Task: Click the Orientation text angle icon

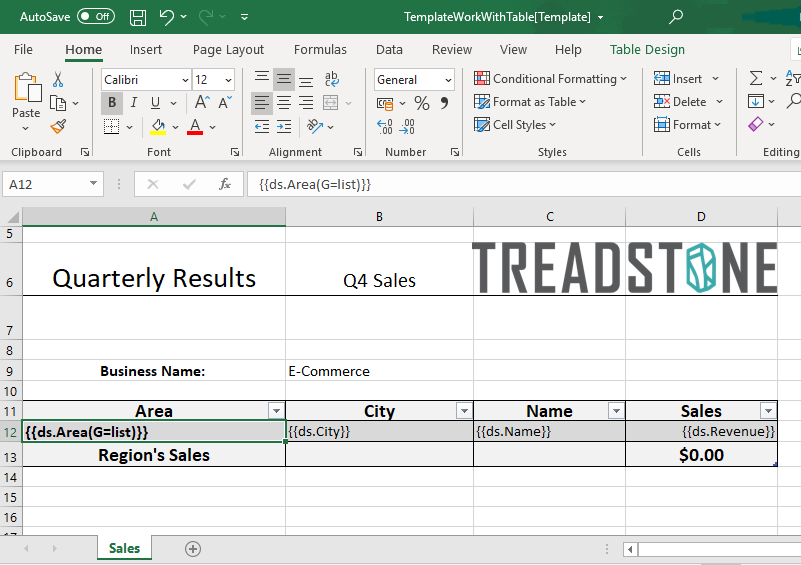Action: [314, 126]
